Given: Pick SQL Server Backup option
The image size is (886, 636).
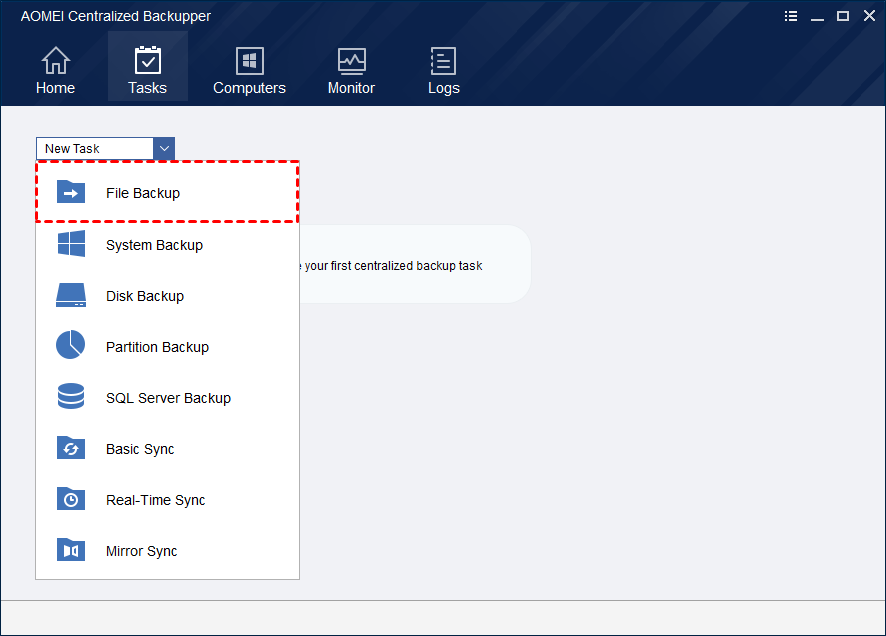Looking at the screenshot, I should coord(167,398).
